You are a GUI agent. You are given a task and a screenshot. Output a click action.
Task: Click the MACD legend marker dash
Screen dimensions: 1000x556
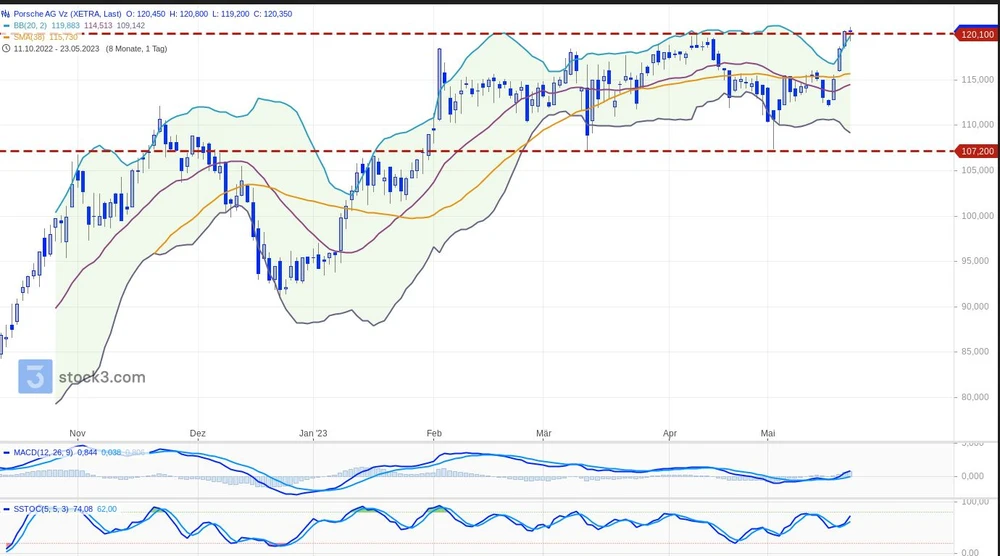tap(6, 452)
